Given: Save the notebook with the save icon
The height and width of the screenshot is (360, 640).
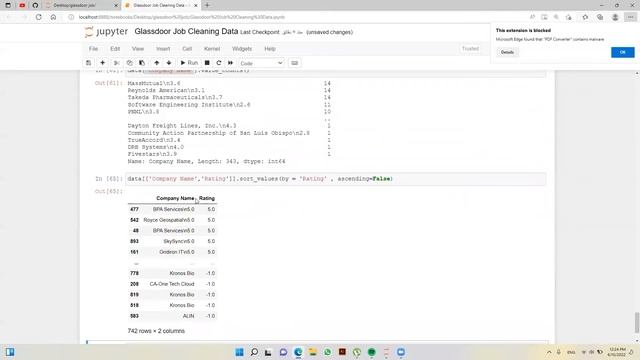Looking at the screenshot, I should 89,63.
